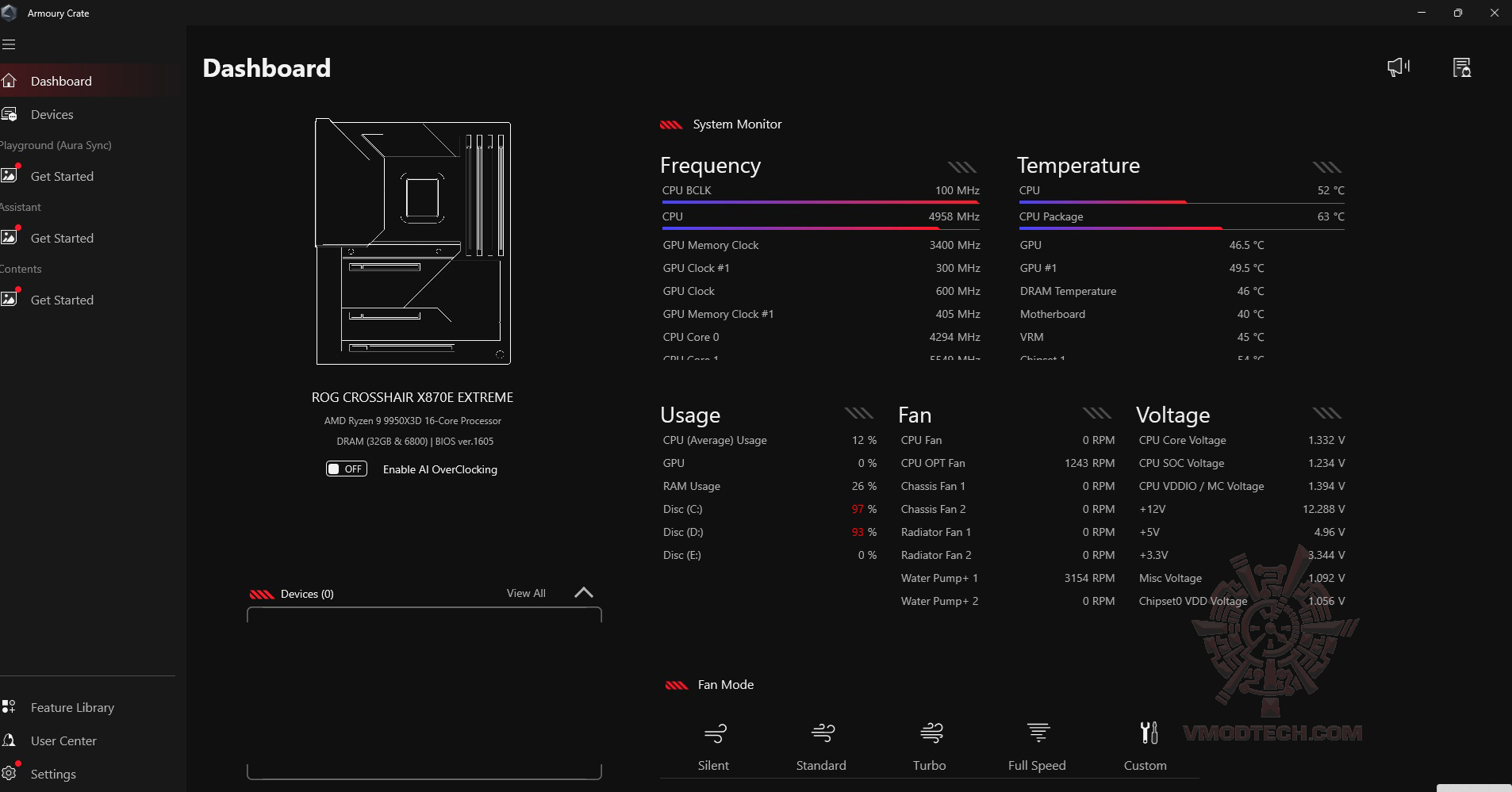
Task: Click the "Devices (0)" label
Action: click(x=307, y=594)
